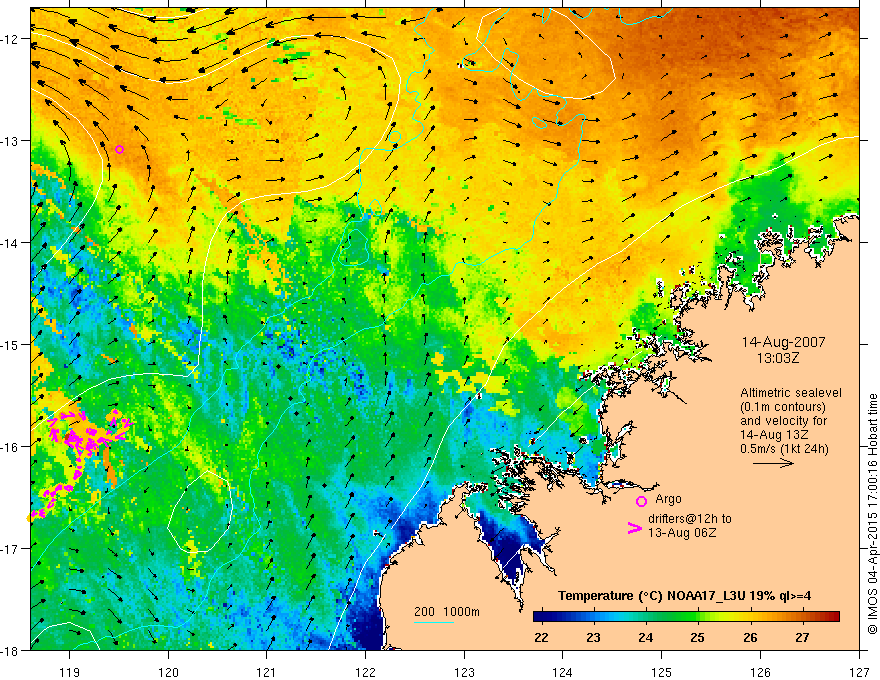Click the 'Argo' legend label
Screen dimensions: 880x680
coord(668,499)
